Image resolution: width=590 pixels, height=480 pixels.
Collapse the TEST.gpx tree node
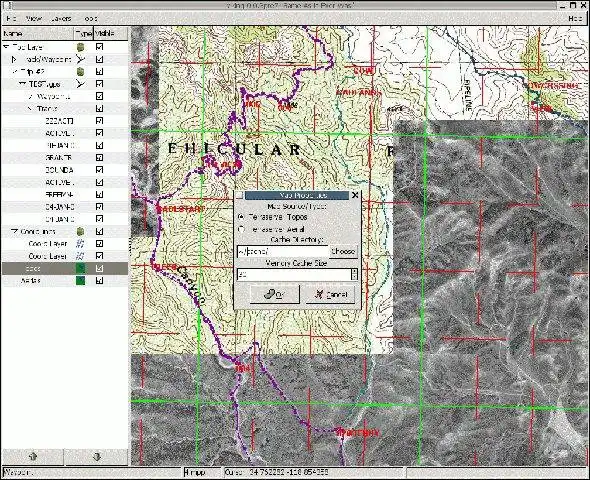point(23,84)
